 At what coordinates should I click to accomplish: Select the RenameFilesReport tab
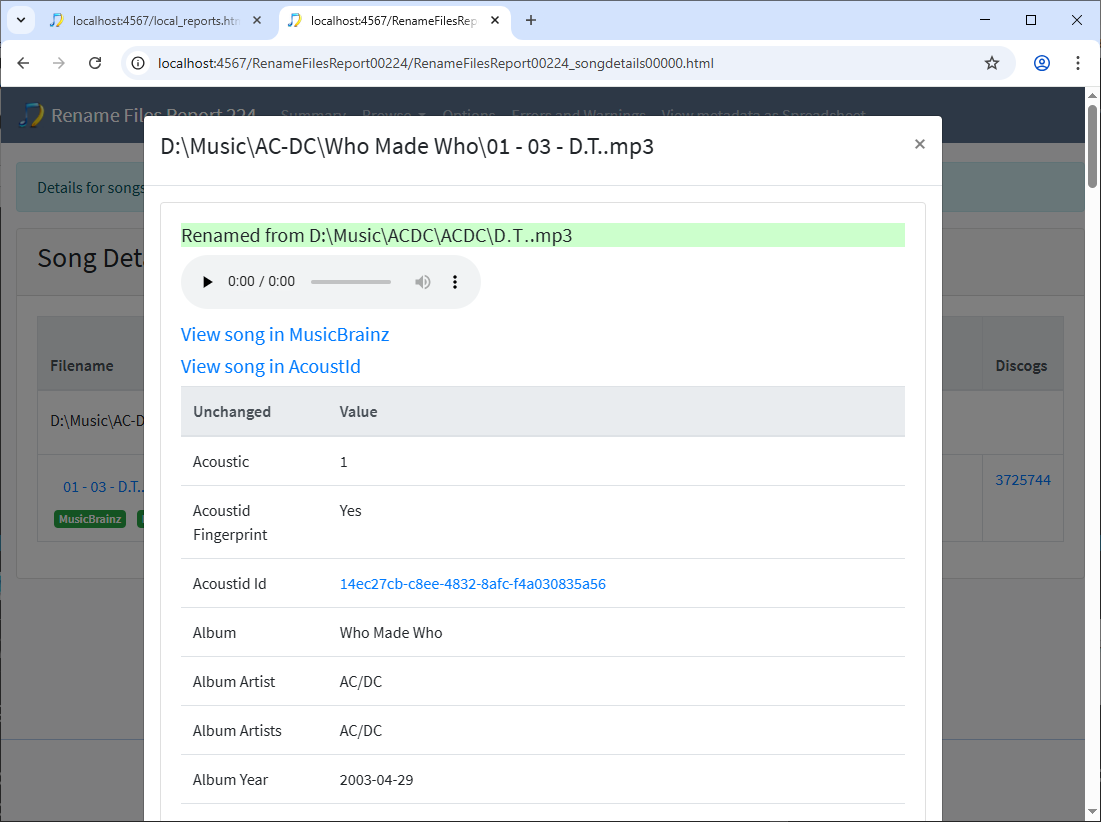(393, 20)
